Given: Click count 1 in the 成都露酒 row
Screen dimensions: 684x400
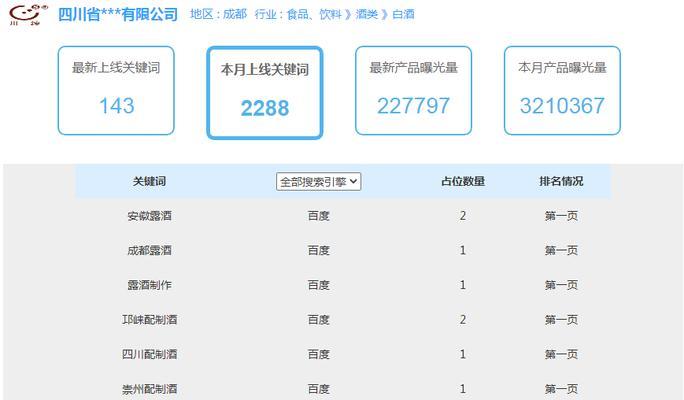Looking at the screenshot, I should click(x=463, y=250).
